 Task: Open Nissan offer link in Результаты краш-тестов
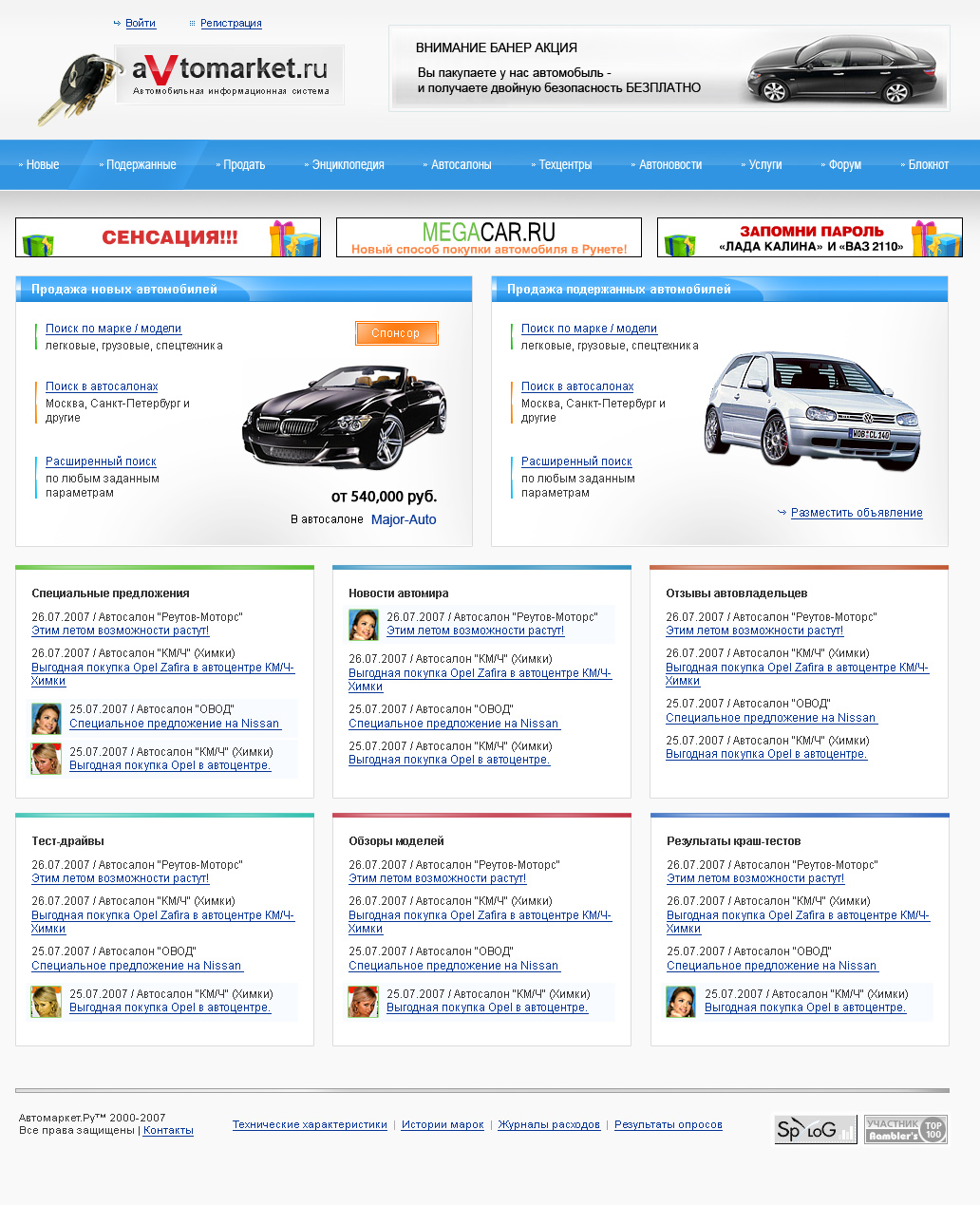pos(772,966)
